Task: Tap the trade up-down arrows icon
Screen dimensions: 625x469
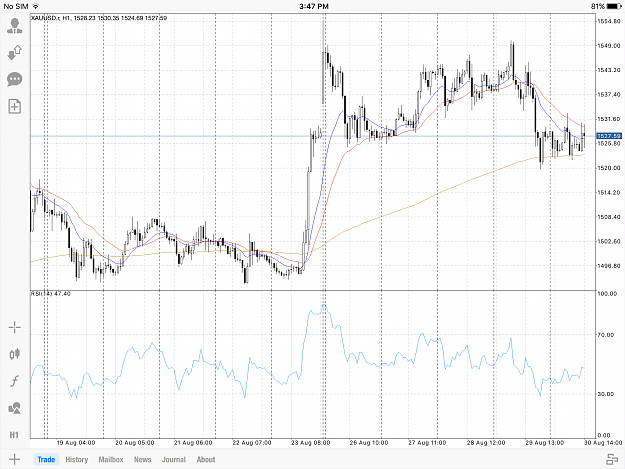Action: [x=15, y=52]
